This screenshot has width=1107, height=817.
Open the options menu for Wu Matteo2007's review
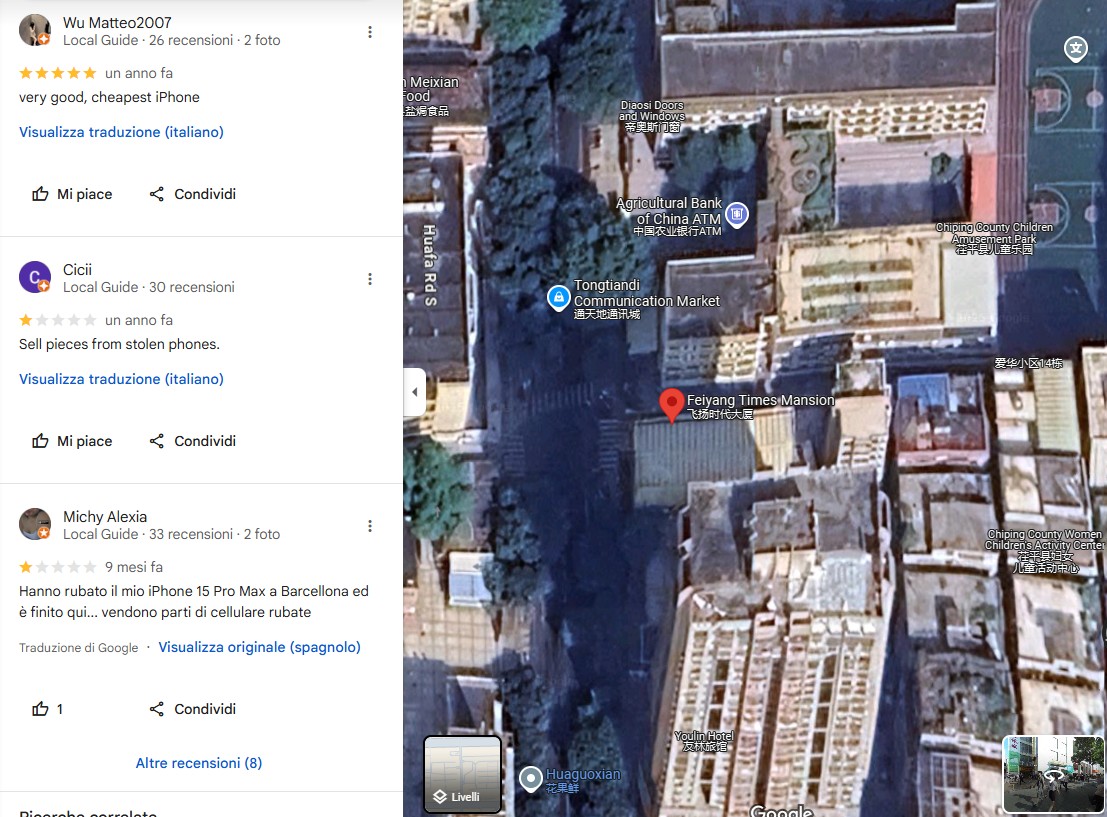tap(370, 32)
